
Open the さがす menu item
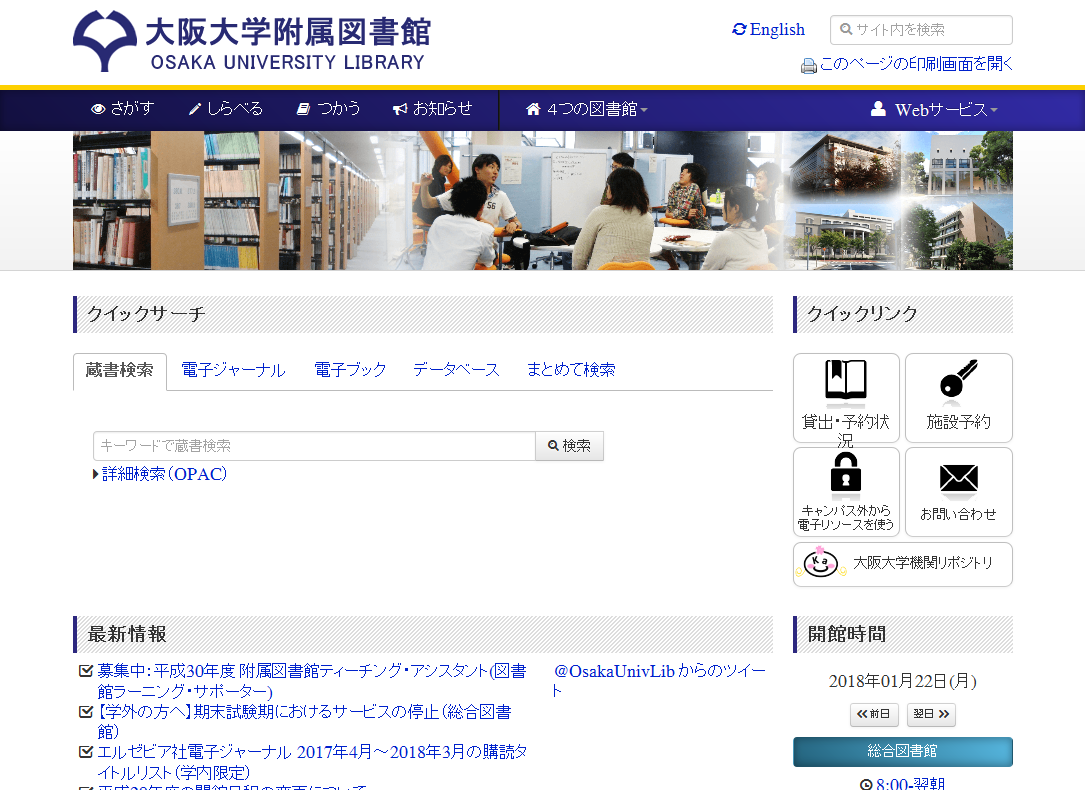click(123, 109)
